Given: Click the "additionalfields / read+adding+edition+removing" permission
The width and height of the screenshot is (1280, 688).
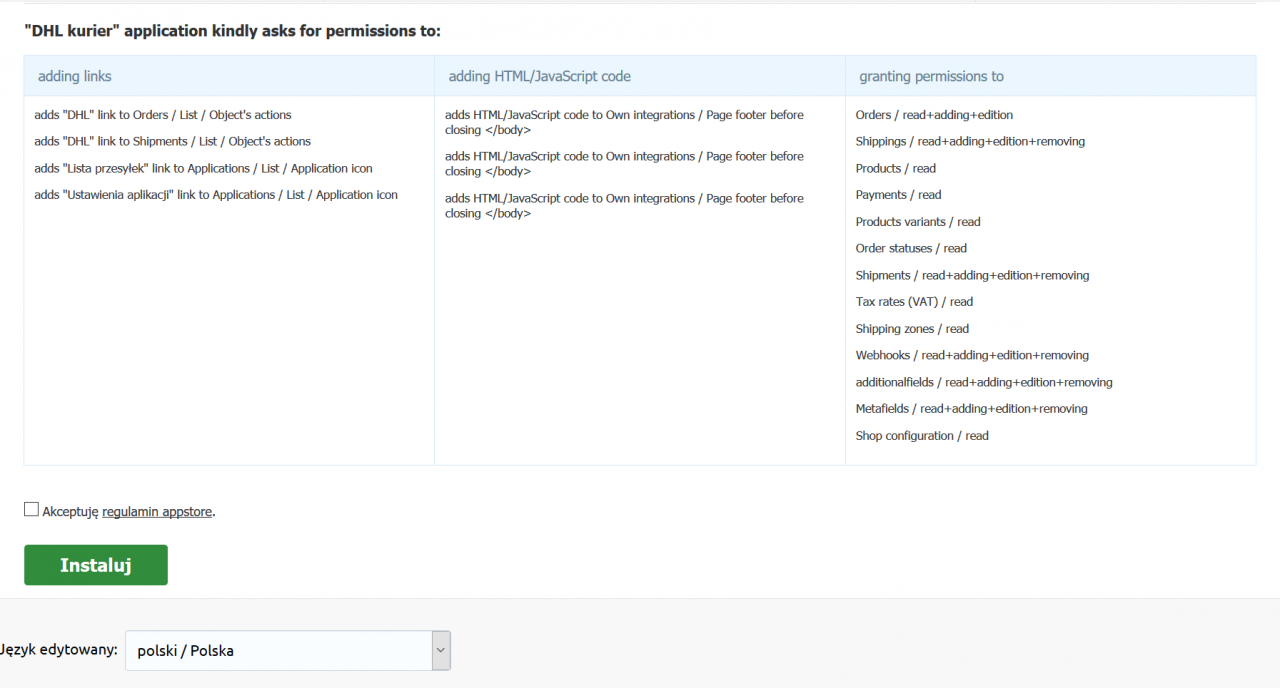Looking at the screenshot, I should click(984, 382).
